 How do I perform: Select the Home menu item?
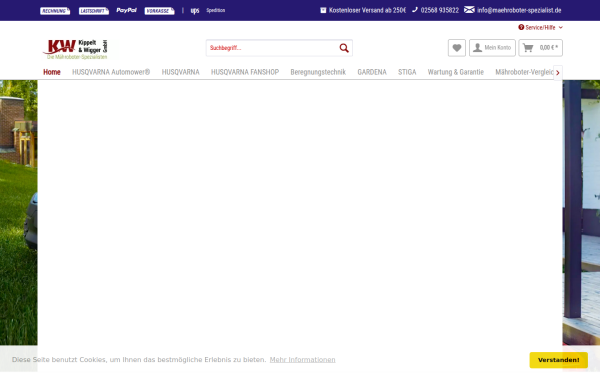coord(52,72)
